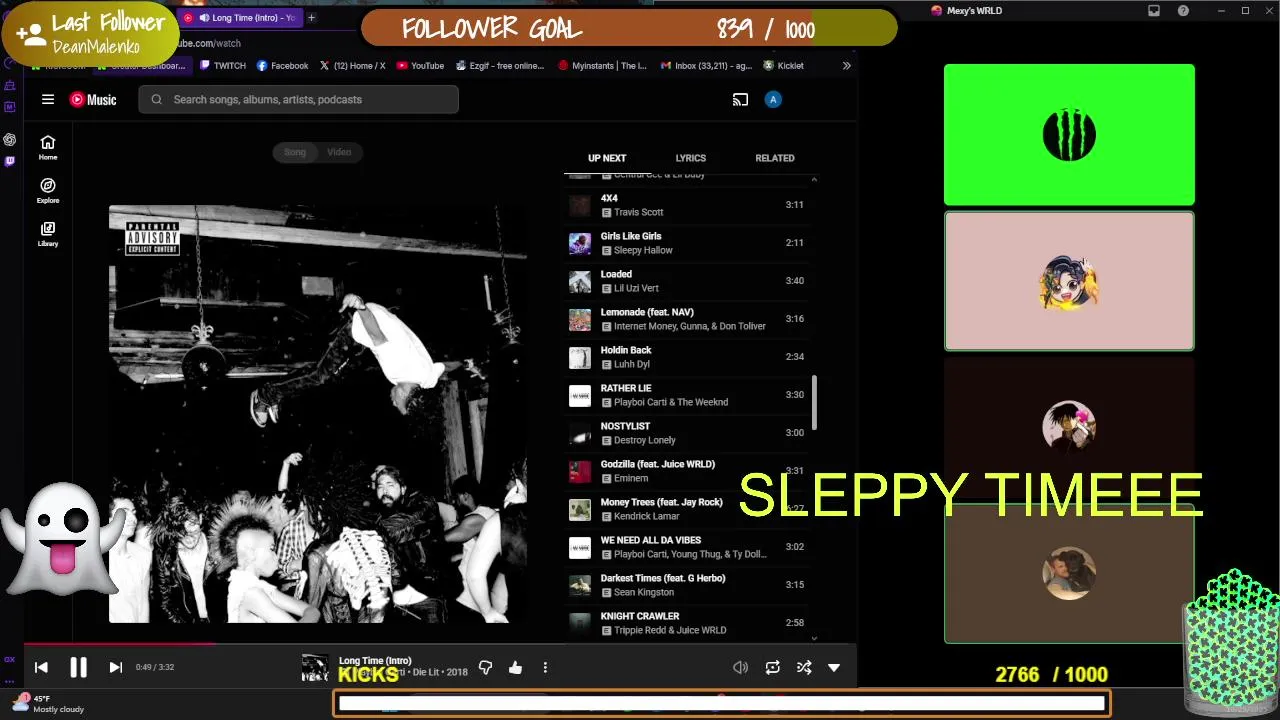The image size is (1280, 720).
Task: Click the player bar song thumbnail
Action: (315, 667)
